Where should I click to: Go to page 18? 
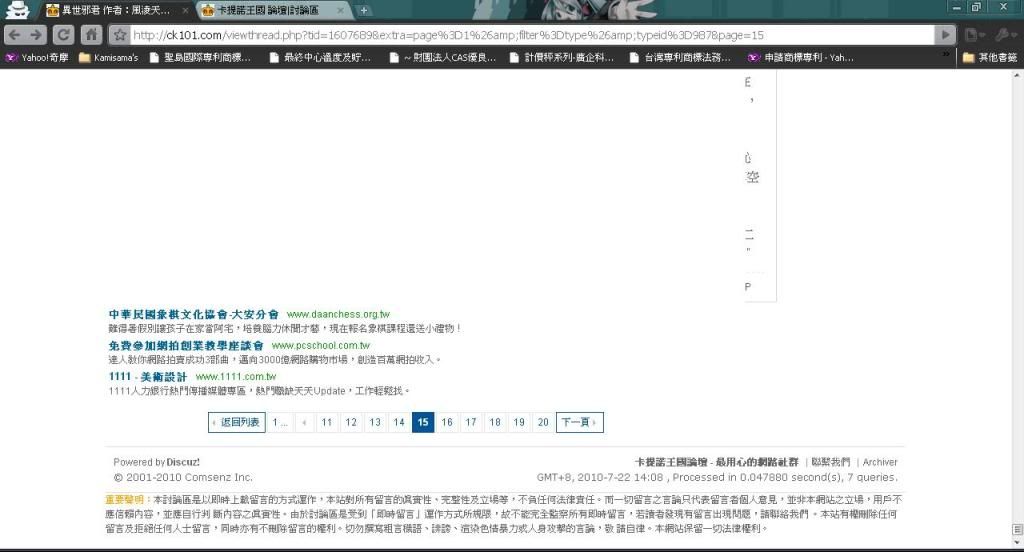495,422
